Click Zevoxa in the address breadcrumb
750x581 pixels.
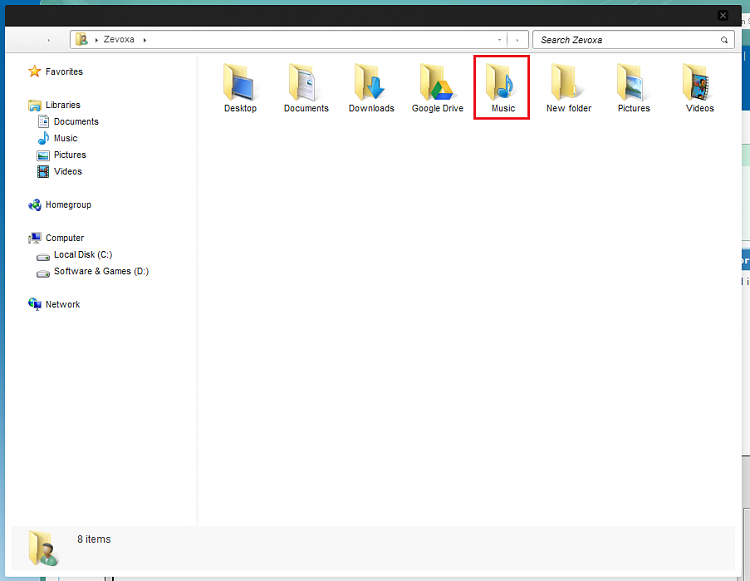119,40
